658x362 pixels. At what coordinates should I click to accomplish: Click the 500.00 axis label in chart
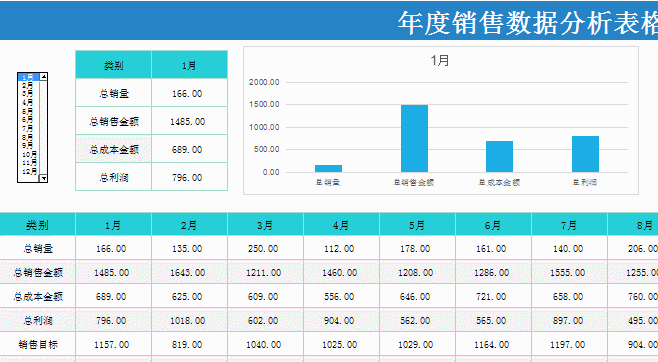click(x=266, y=149)
